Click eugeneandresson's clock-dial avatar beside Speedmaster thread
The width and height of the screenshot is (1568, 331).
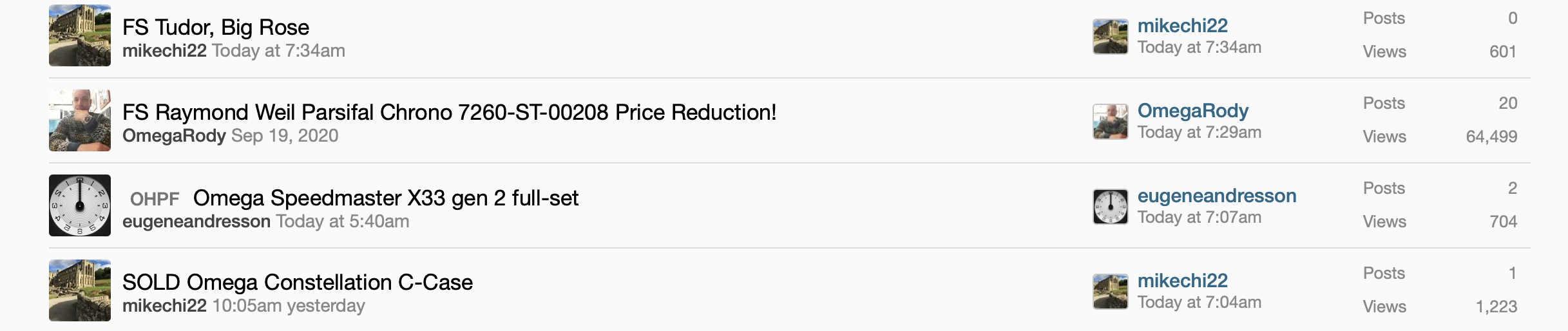click(x=80, y=205)
